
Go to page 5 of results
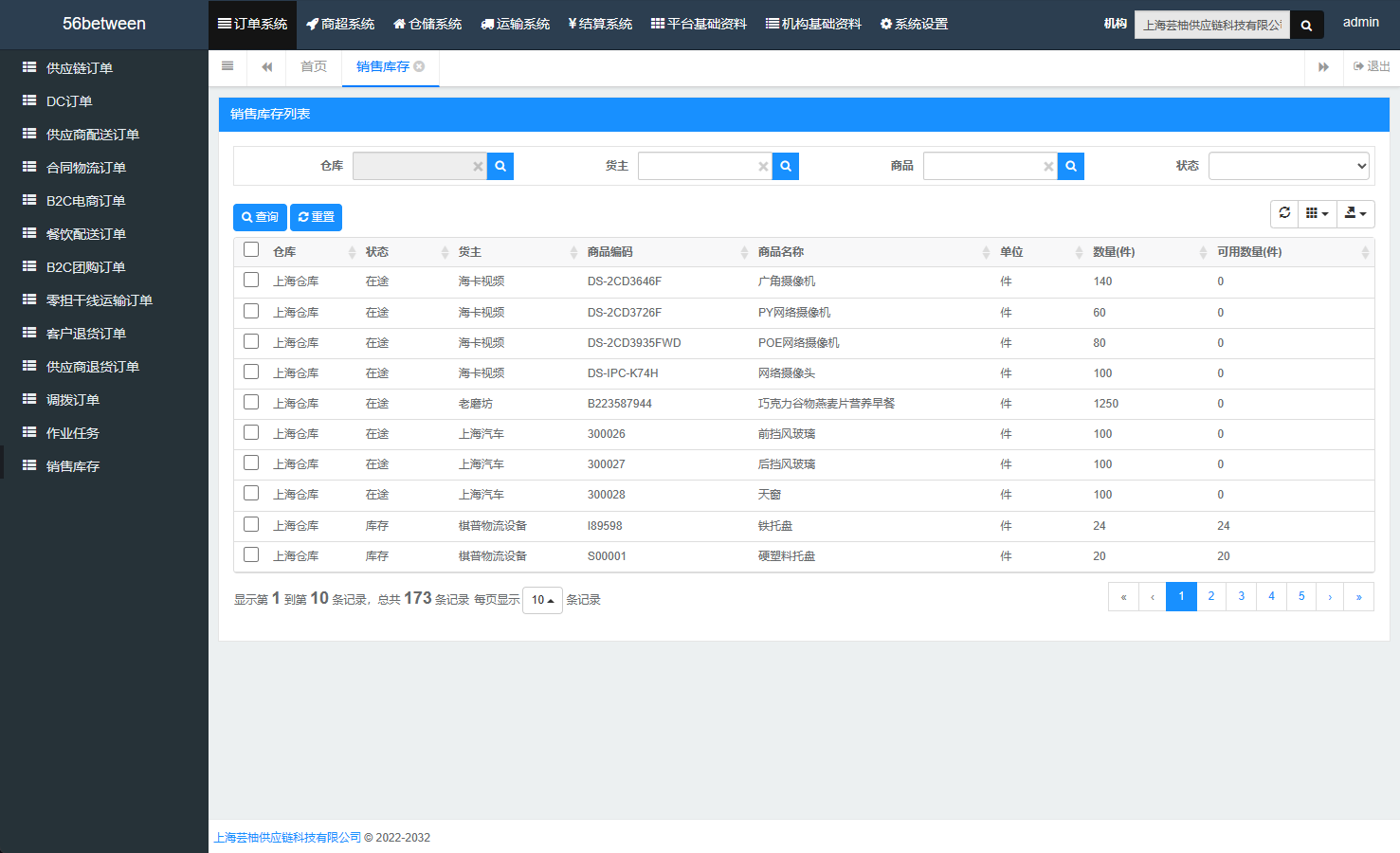point(1301,596)
